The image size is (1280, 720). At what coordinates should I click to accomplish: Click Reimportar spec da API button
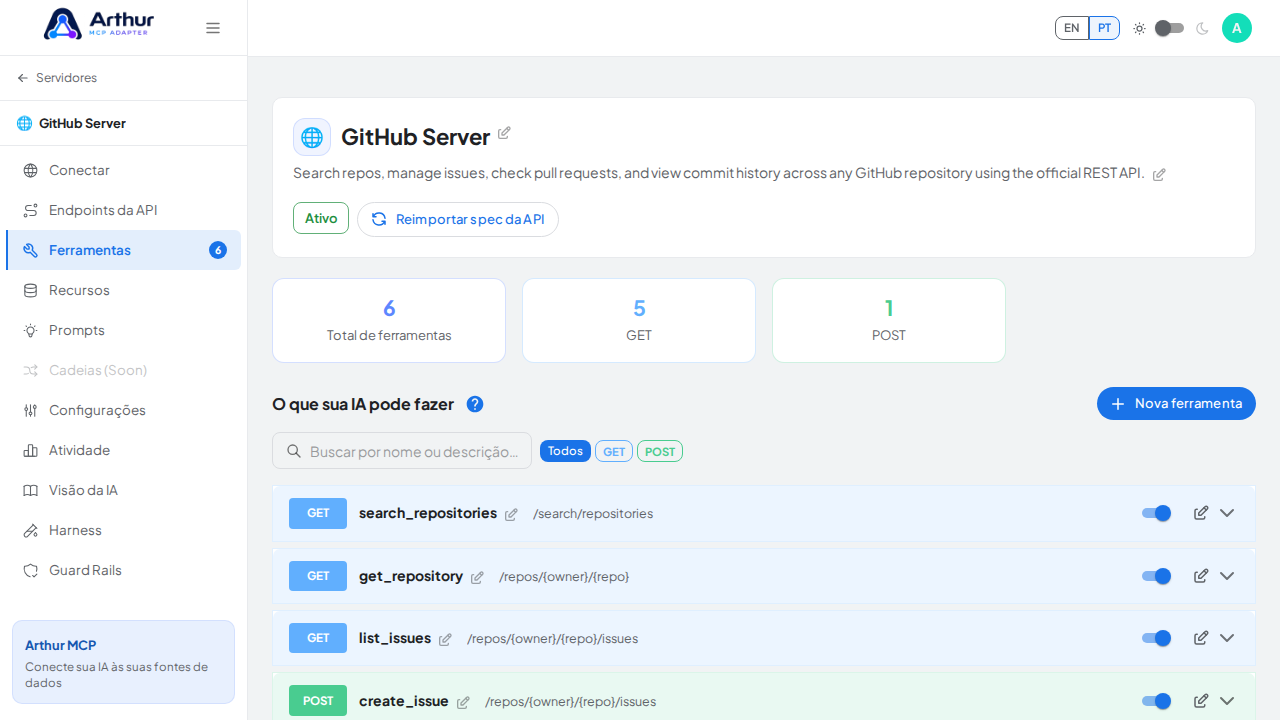click(x=458, y=219)
